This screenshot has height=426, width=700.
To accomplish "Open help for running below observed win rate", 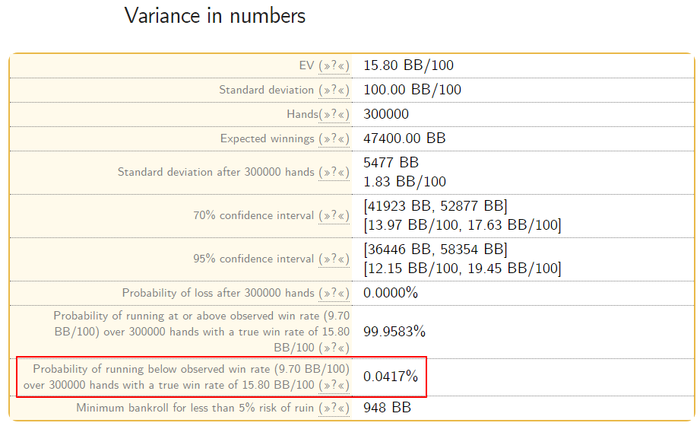I will pyautogui.click(x=333, y=384).
